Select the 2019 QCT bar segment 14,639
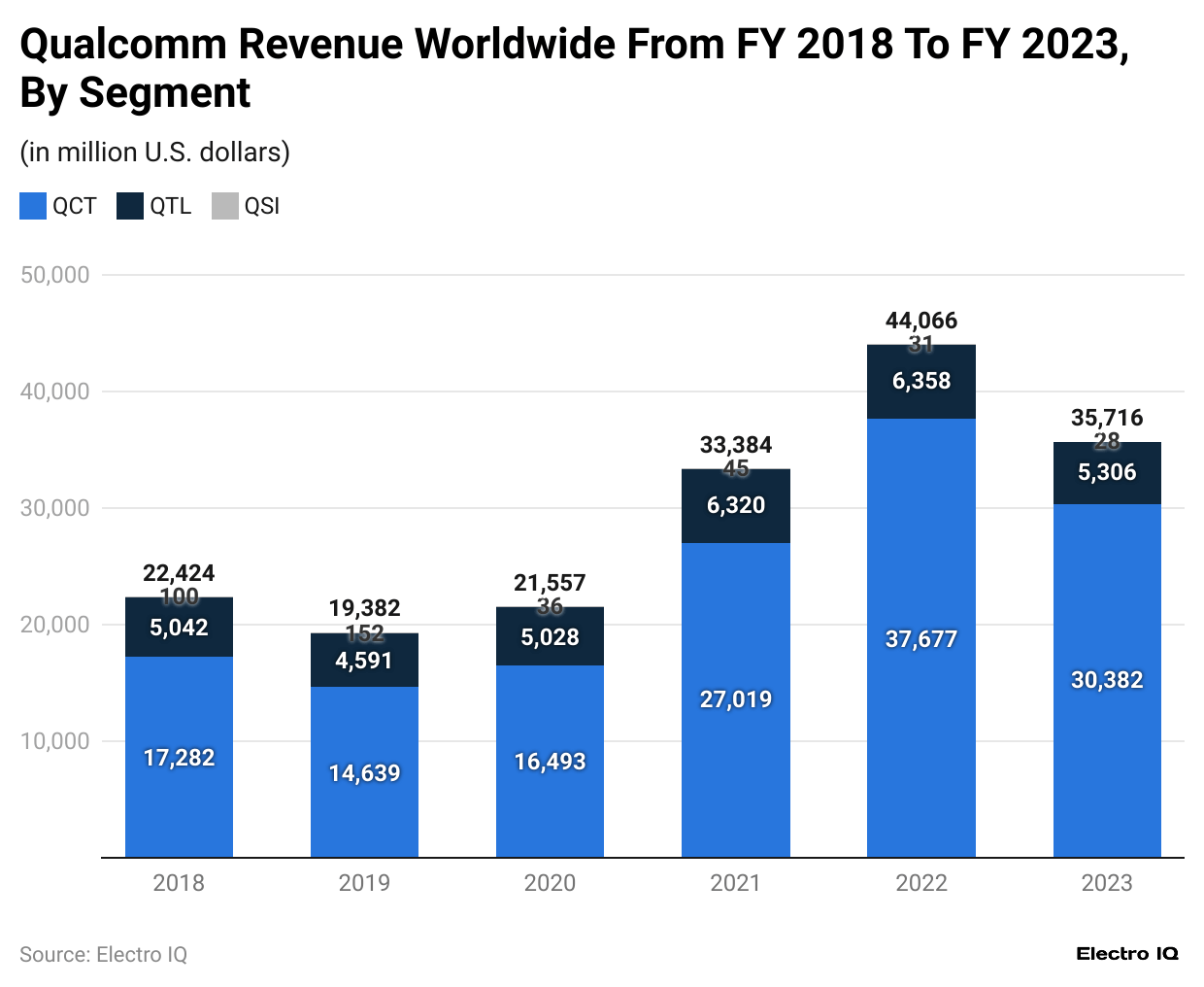 click(x=364, y=772)
